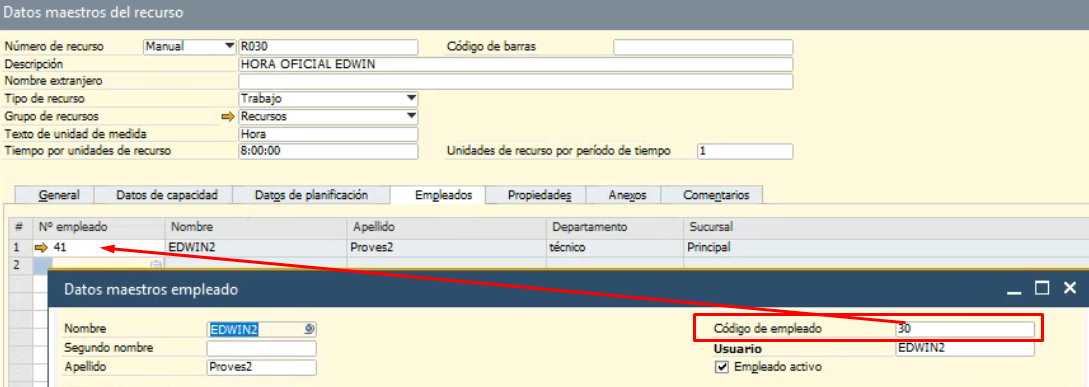Click the Segundo nombre input field
The image size is (1089, 387).
coord(261,348)
